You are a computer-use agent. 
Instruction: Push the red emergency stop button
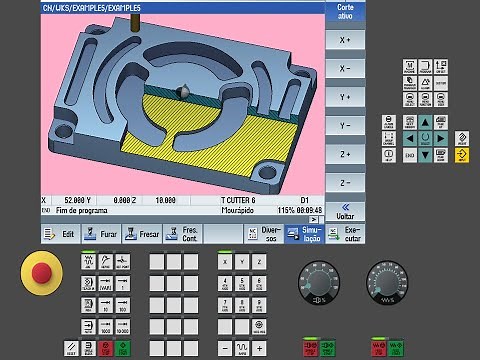pyautogui.click(x=42, y=273)
